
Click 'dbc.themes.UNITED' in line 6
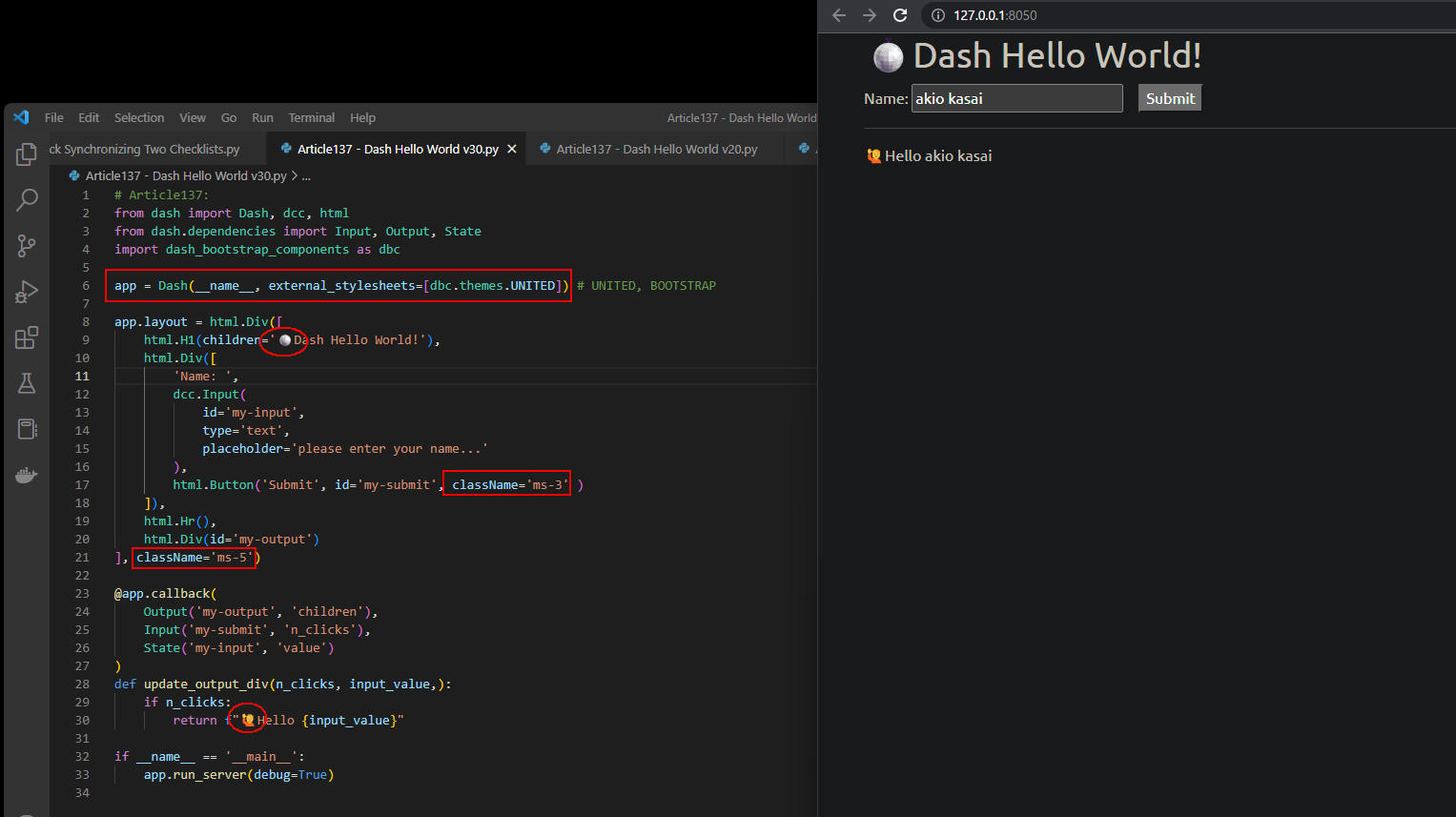point(493,285)
